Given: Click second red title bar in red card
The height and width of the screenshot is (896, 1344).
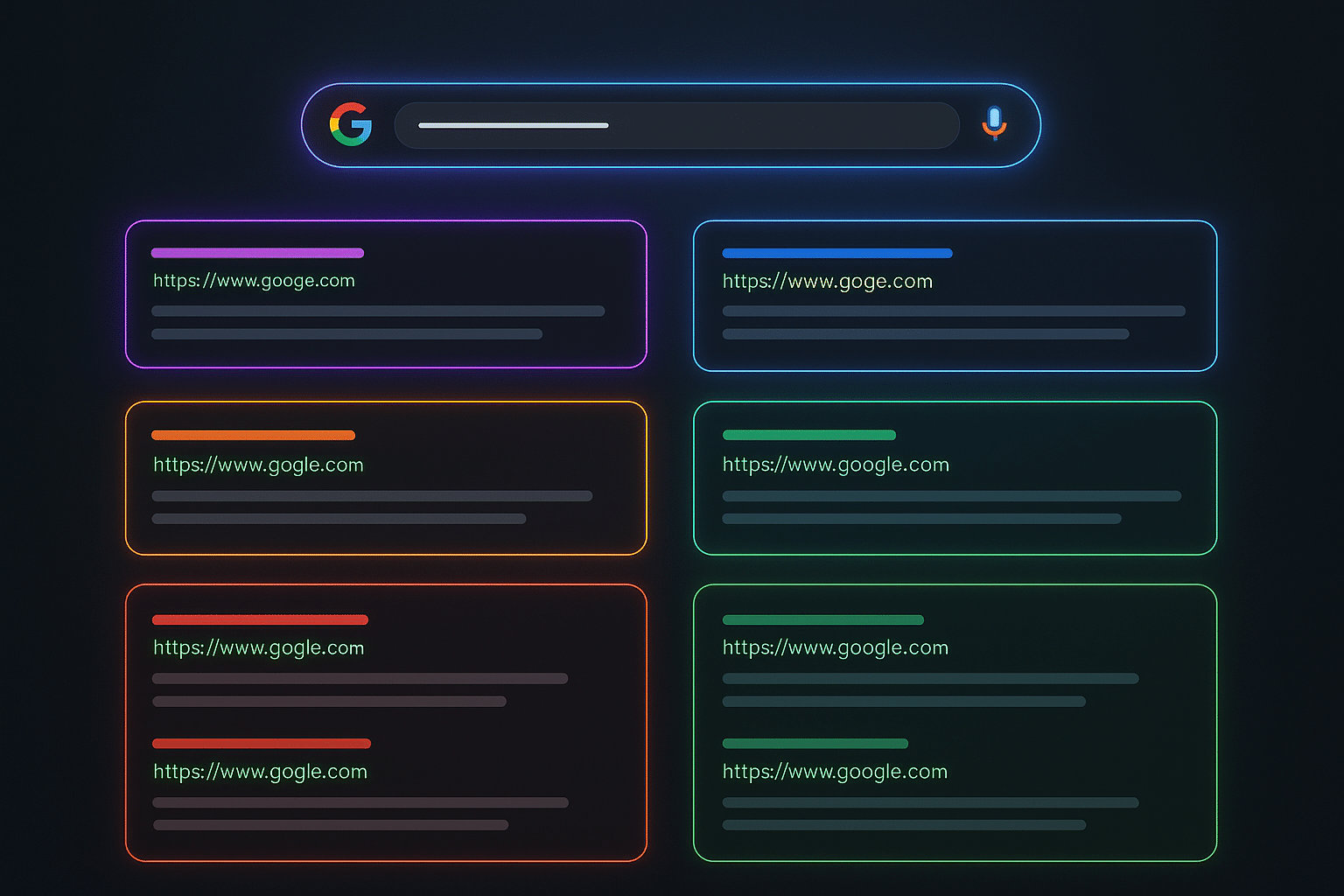Looking at the screenshot, I should 262,744.
